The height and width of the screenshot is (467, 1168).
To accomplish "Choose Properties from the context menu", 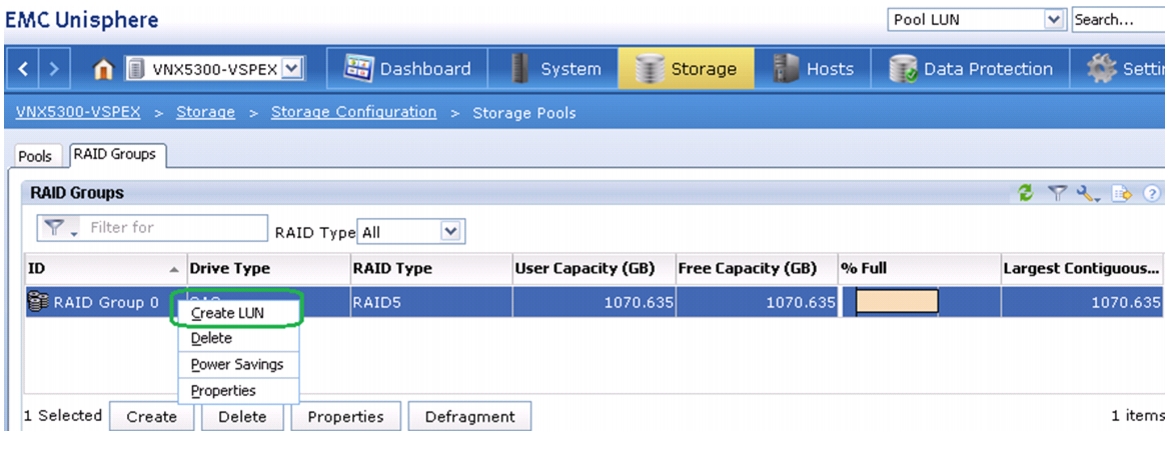I will [238, 390].
